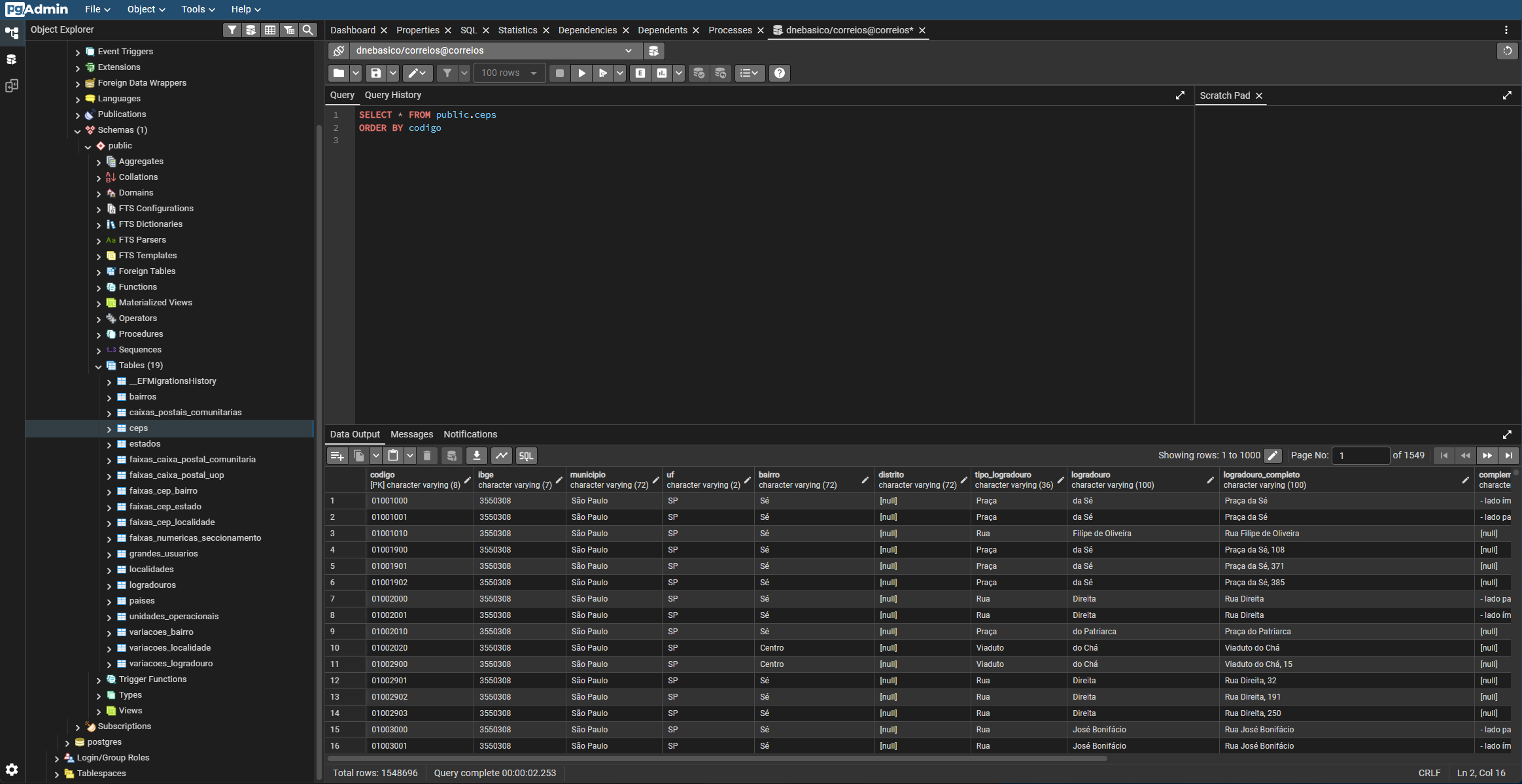1522x784 pixels.
Task: Click Add row button in Data Output
Action: [x=337, y=456]
